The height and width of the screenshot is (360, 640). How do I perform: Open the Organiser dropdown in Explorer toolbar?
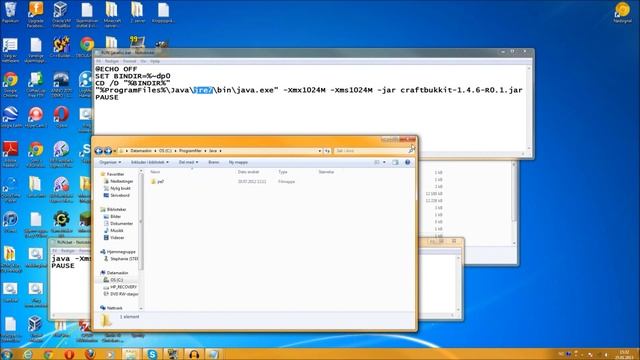(x=110, y=162)
